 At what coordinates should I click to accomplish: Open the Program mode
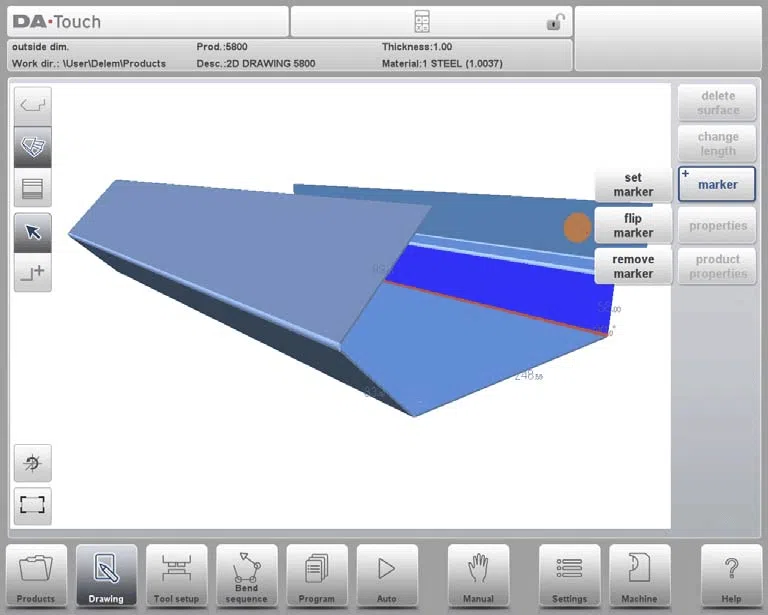(317, 576)
